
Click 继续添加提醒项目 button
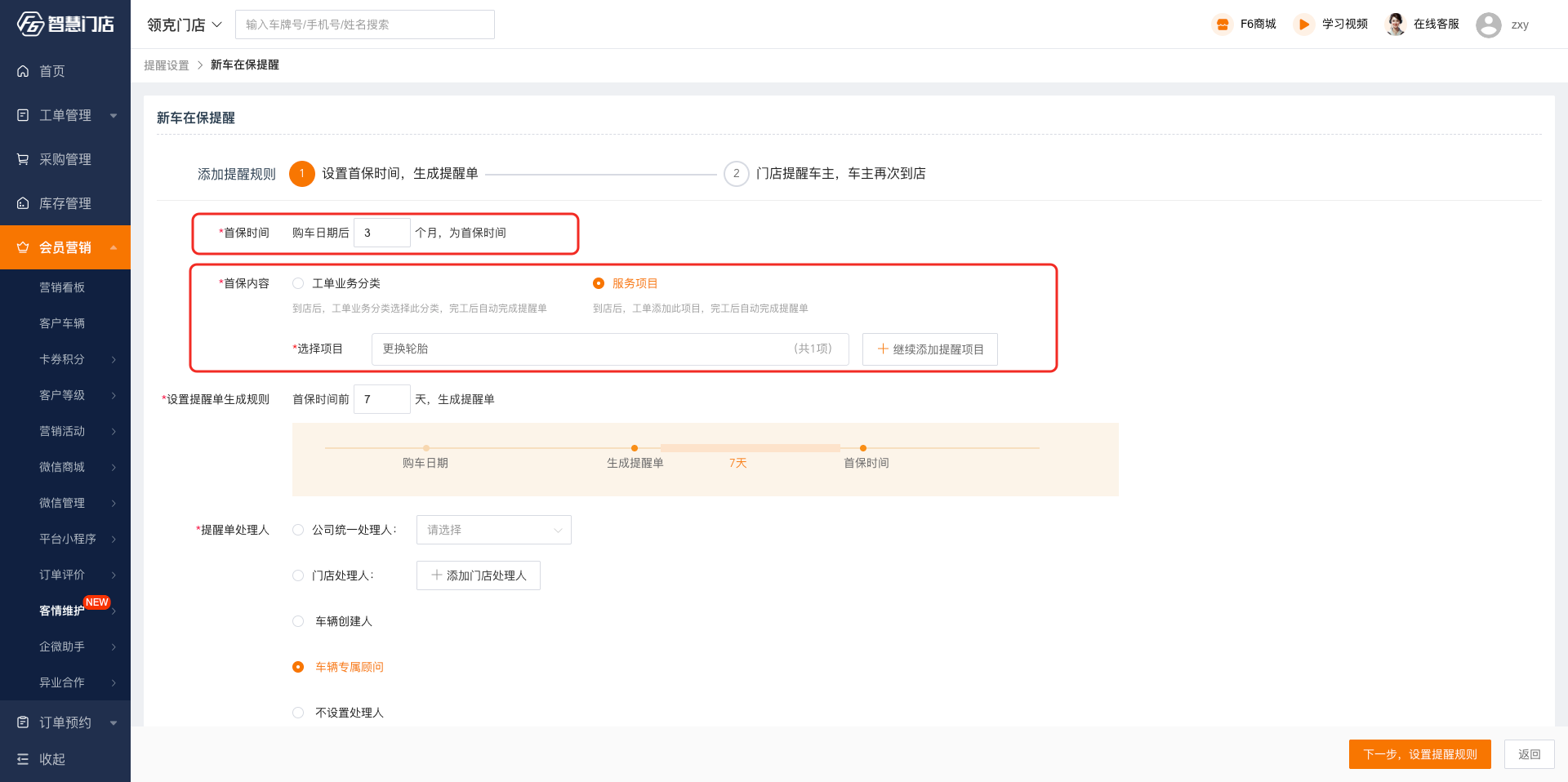(930, 349)
